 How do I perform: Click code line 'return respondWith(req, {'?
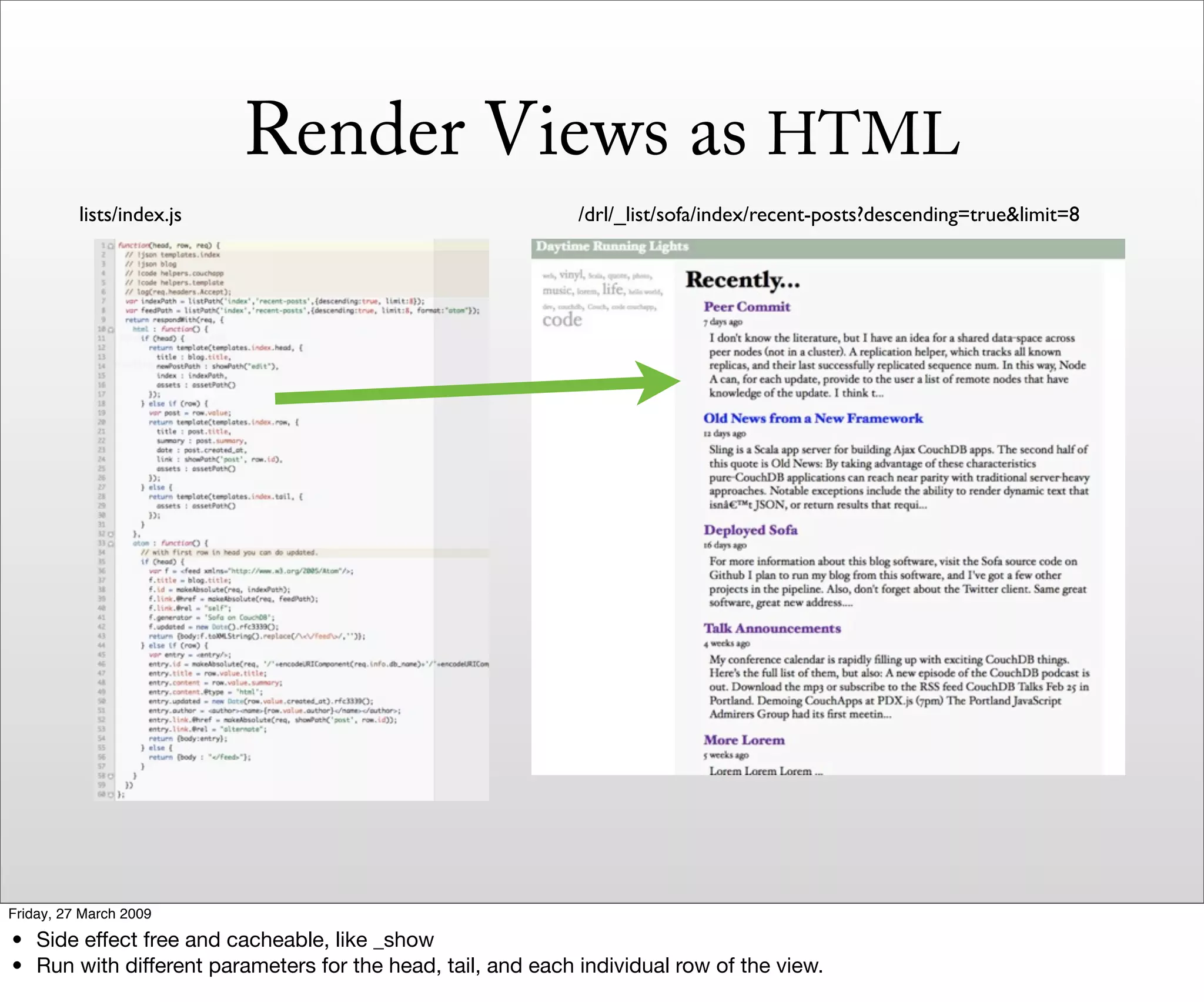[175, 320]
